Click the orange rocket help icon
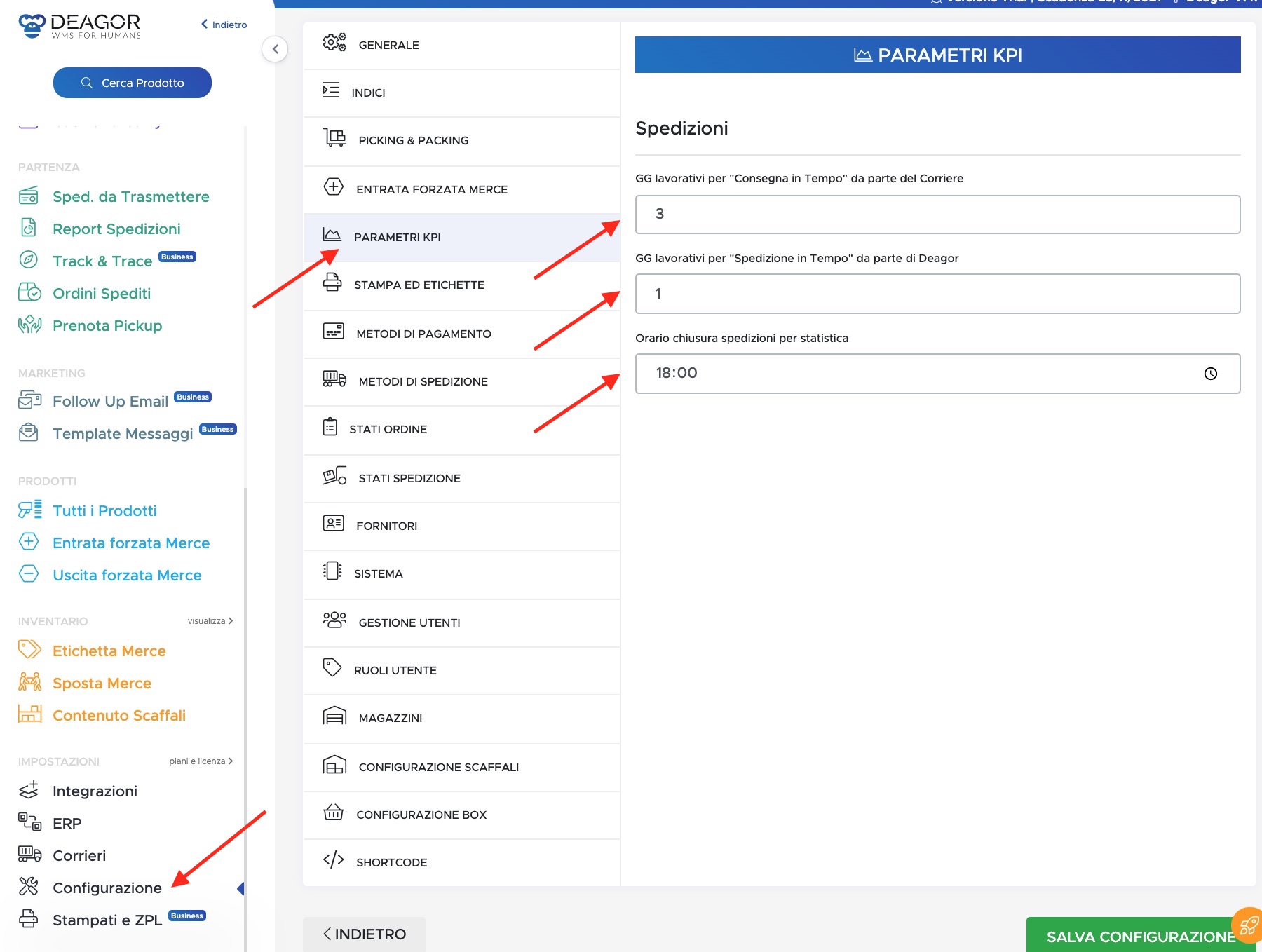This screenshot has height=952, width=1262. point(1248,925)
